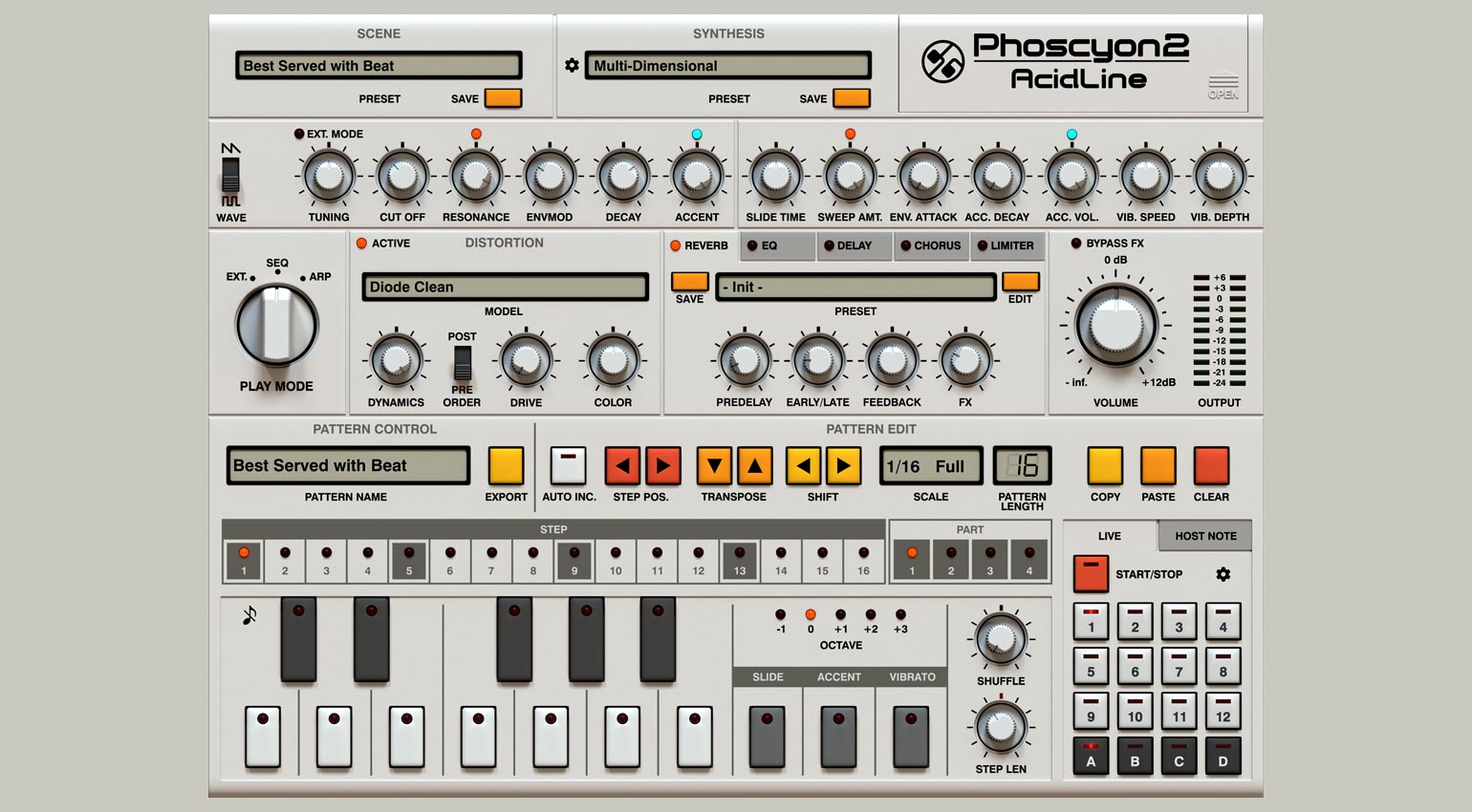Screen dimensions: 1472x812
Task: Click the FEEDBACK reverb knob
Action: click(x=892, y=361)
